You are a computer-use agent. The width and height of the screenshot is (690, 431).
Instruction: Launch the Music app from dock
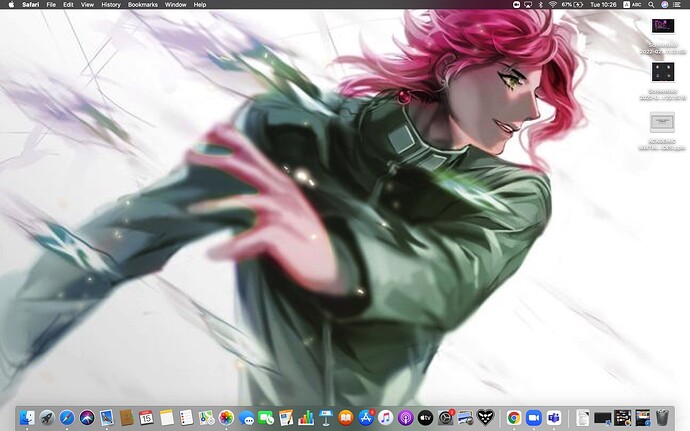point(386,417)
